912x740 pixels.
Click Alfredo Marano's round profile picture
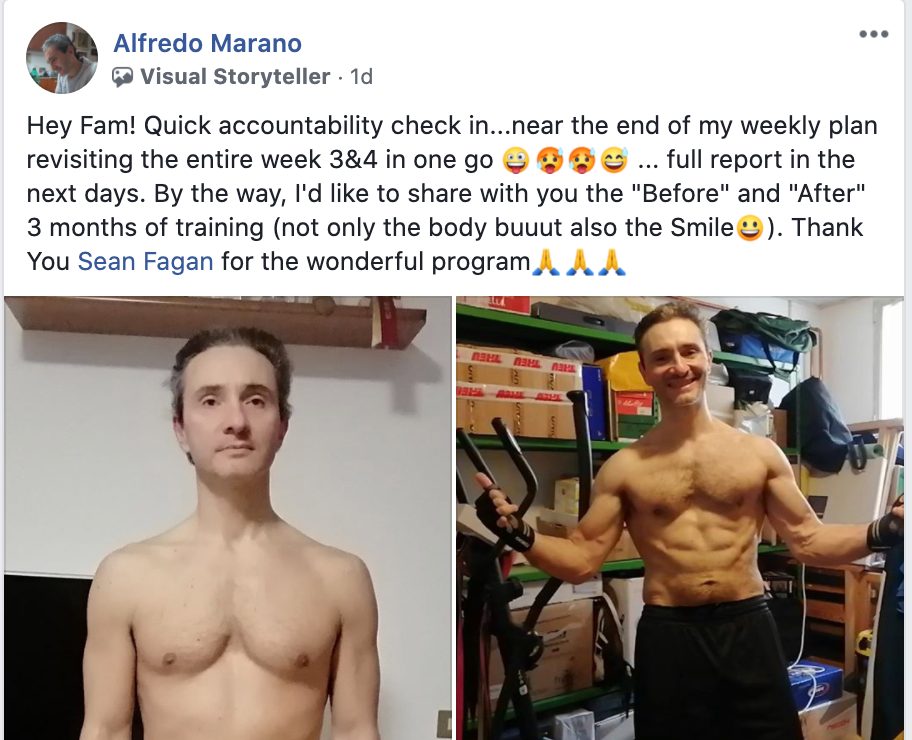pos(62,58)
